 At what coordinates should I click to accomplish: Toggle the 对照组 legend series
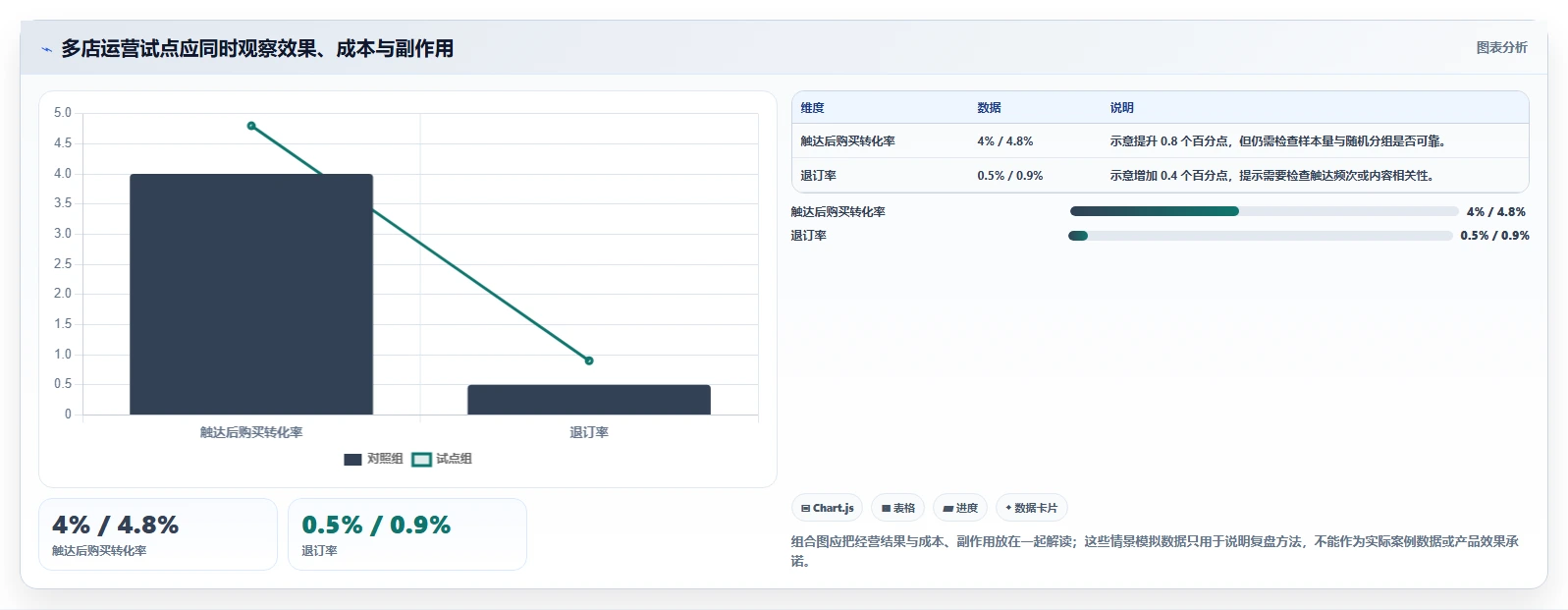[x=373, y=459]
